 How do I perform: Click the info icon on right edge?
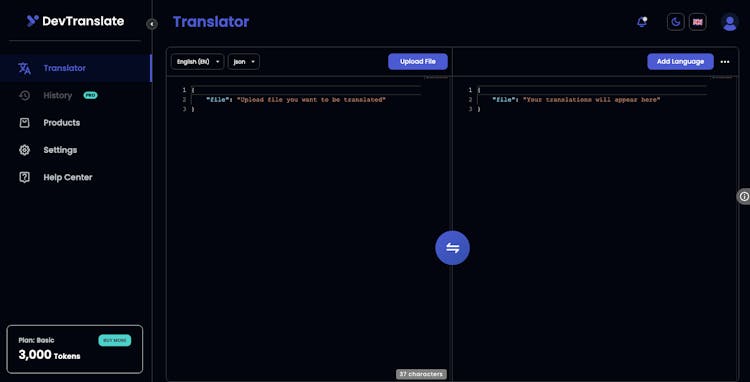point(744,196)
